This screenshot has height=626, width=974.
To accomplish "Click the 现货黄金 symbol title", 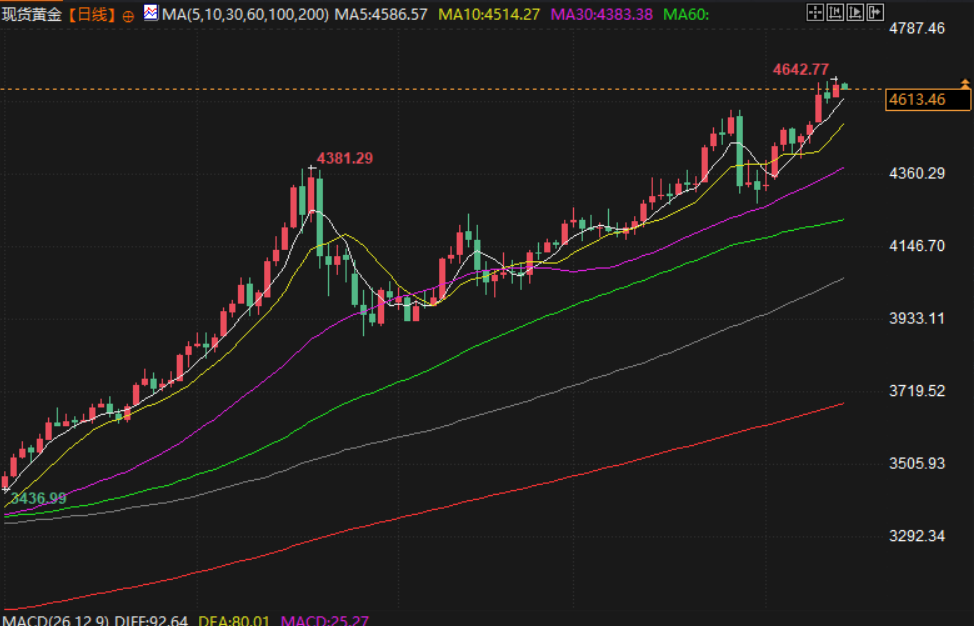I will (32, 14).
